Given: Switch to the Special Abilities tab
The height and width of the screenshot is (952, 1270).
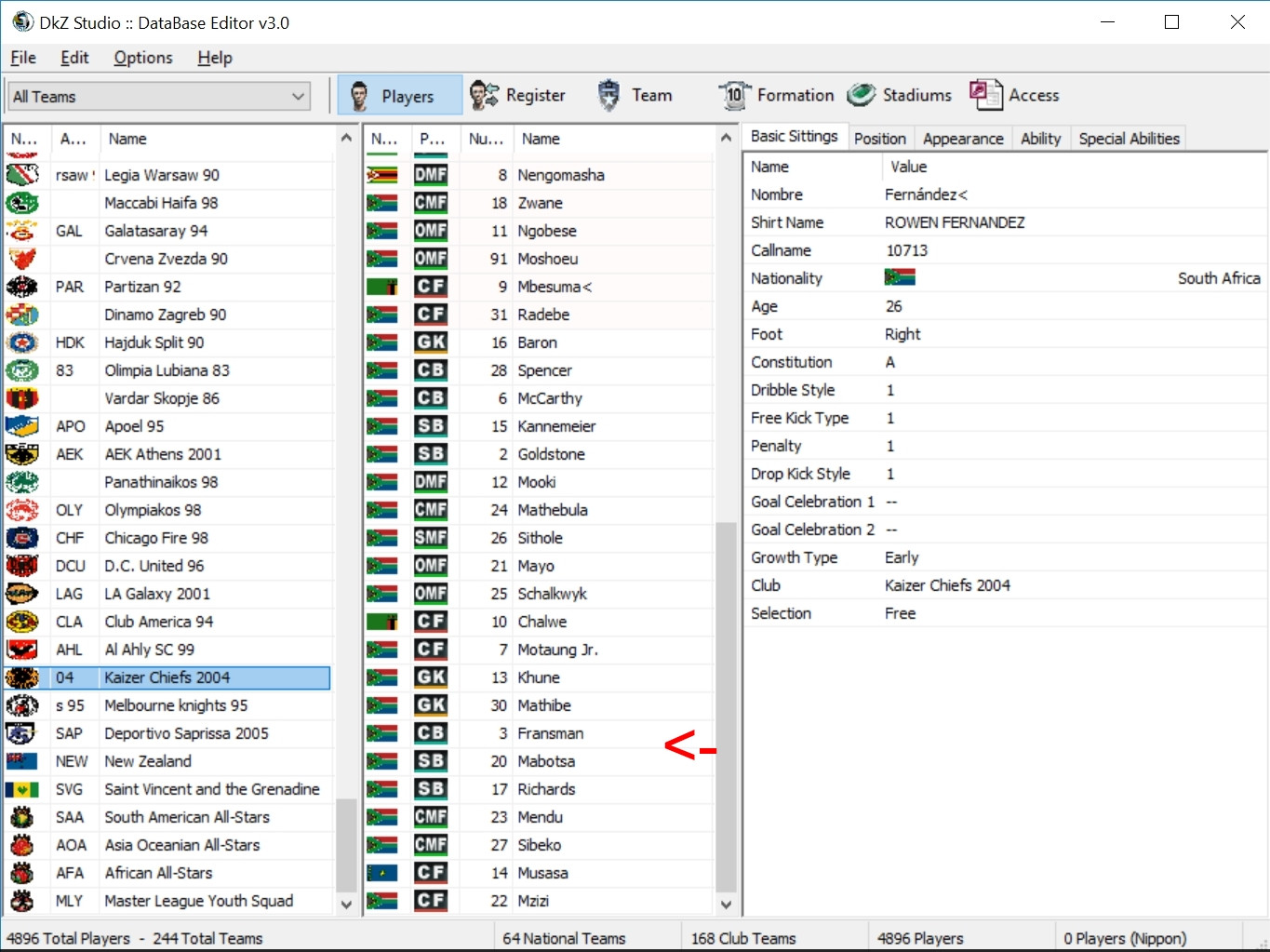Looking at the screenshot, I should point(1129,139).
